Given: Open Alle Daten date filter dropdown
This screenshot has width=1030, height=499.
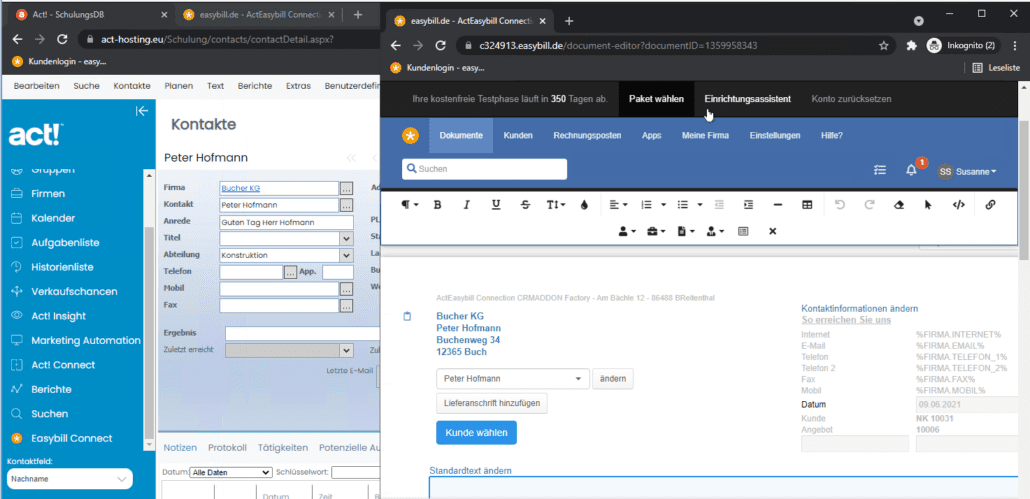Looking at the screenshot, I should [x=231, y=472].
